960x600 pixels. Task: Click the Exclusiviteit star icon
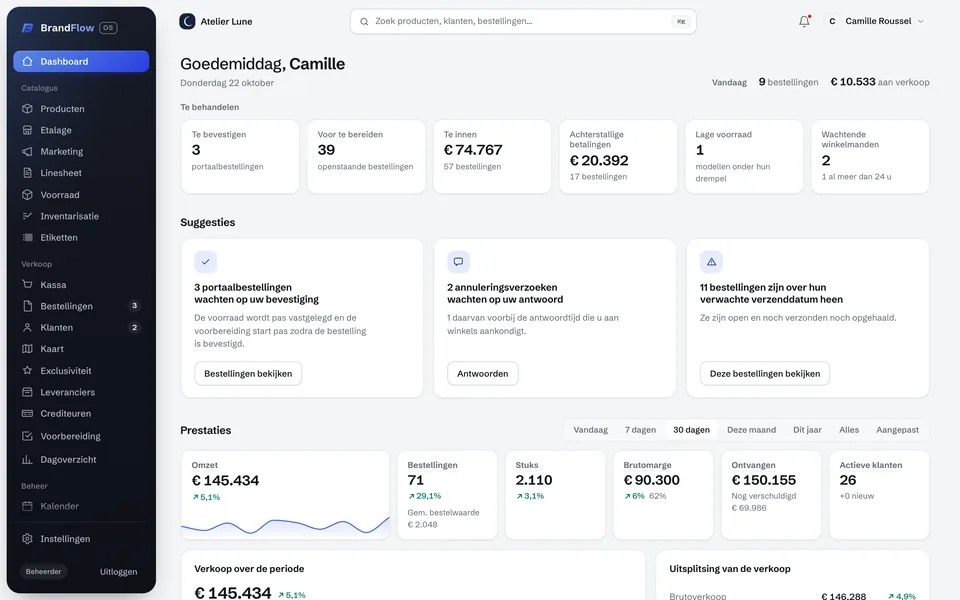[x=27, y=370]
